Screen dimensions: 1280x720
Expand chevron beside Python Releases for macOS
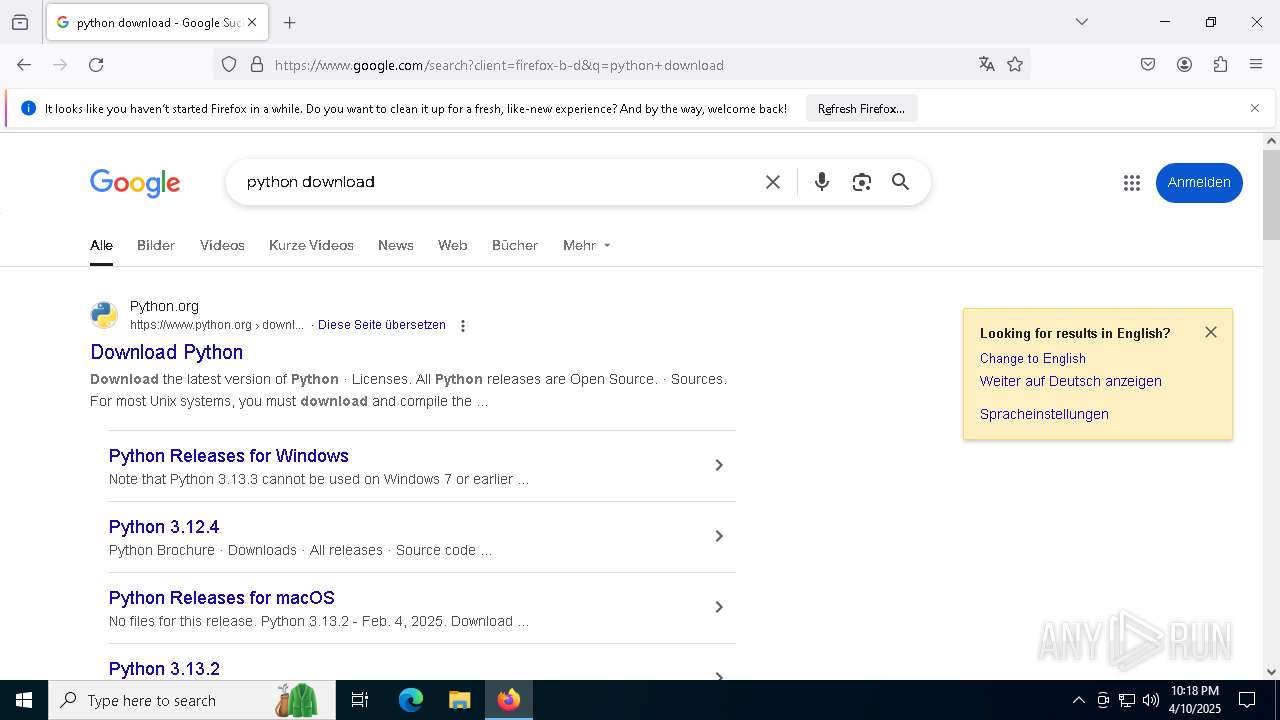coord(719,607)
